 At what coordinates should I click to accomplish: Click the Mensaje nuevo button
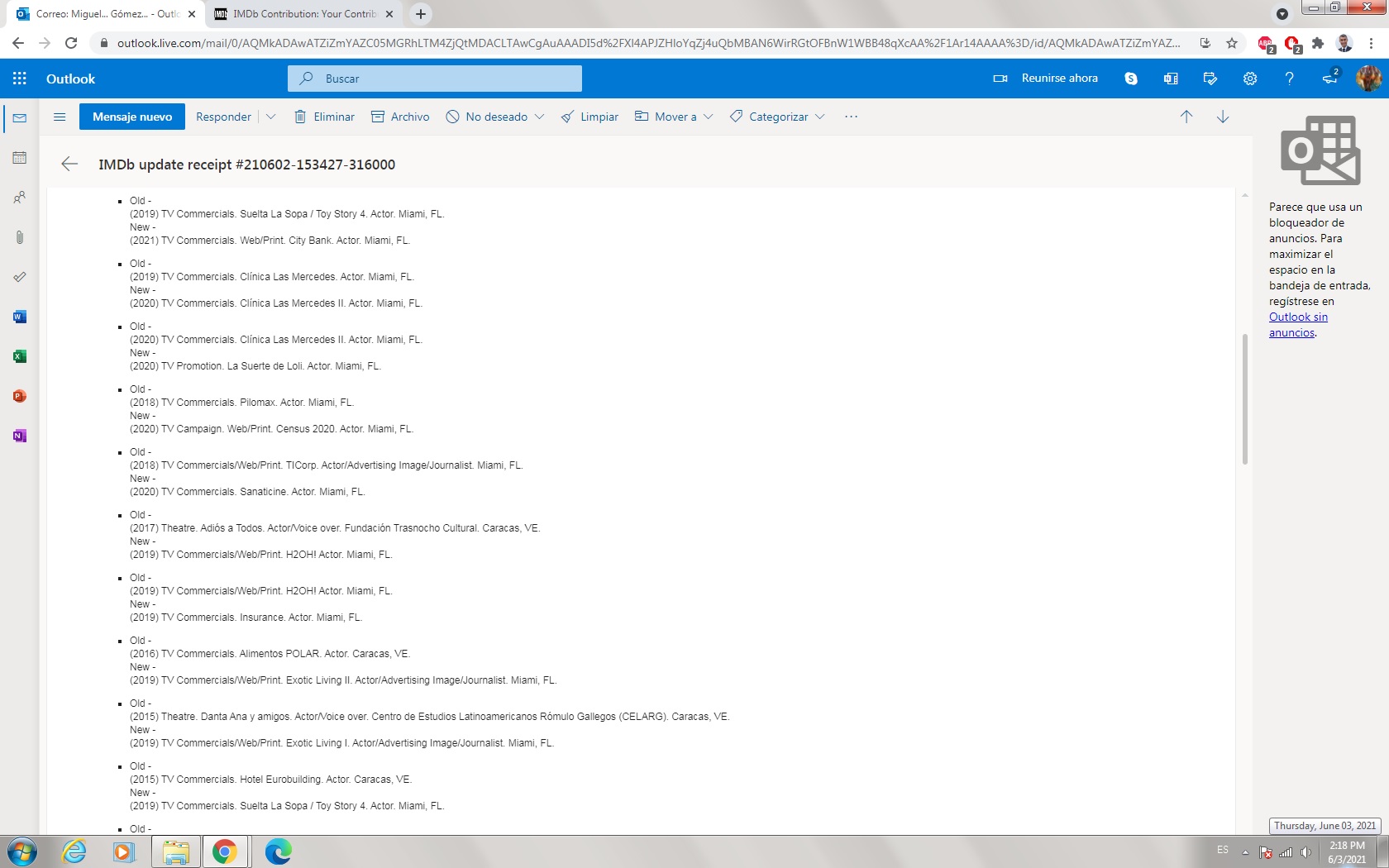[x=132, y=117]
